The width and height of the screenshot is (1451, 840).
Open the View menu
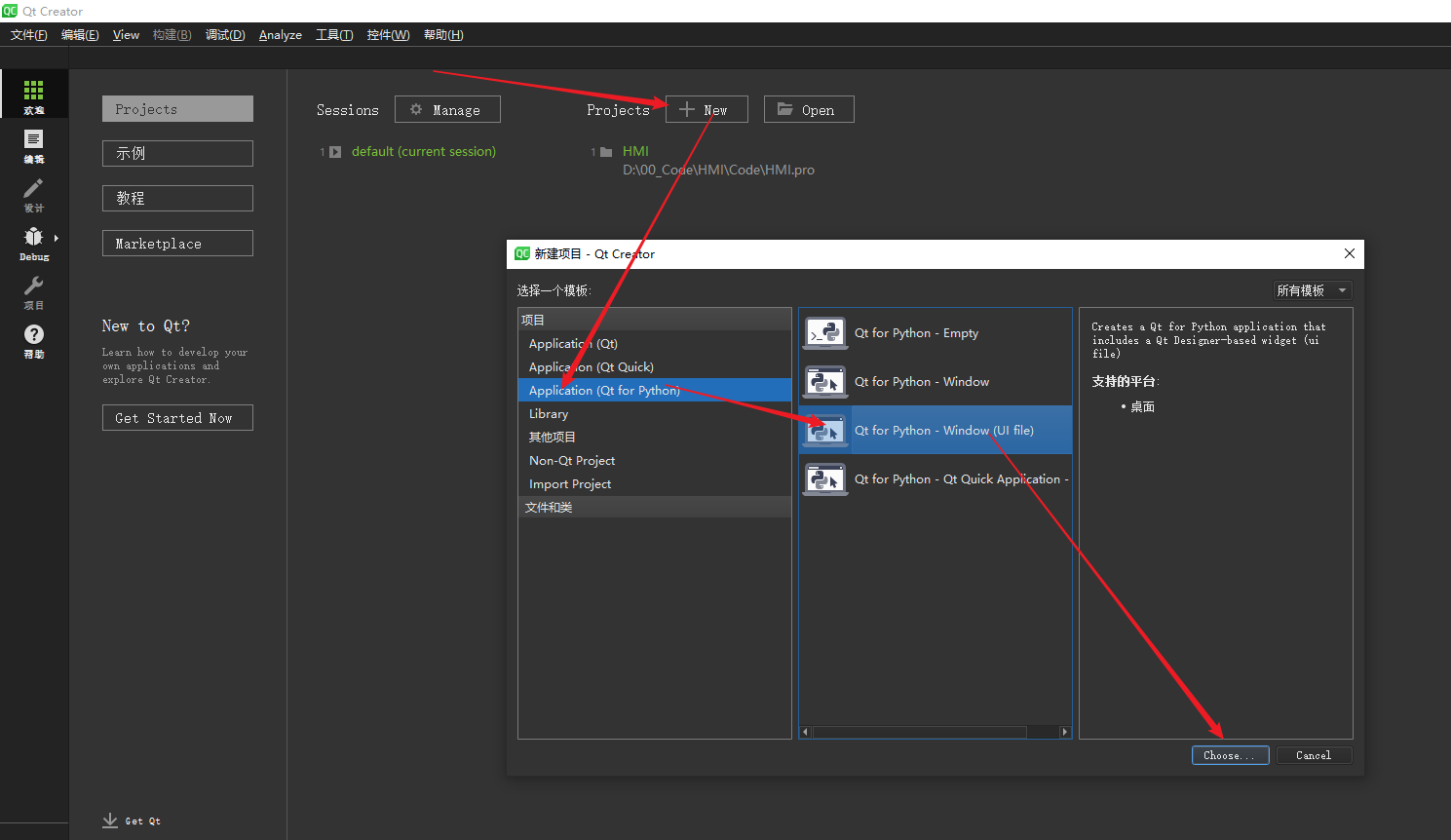pos(126,35)
